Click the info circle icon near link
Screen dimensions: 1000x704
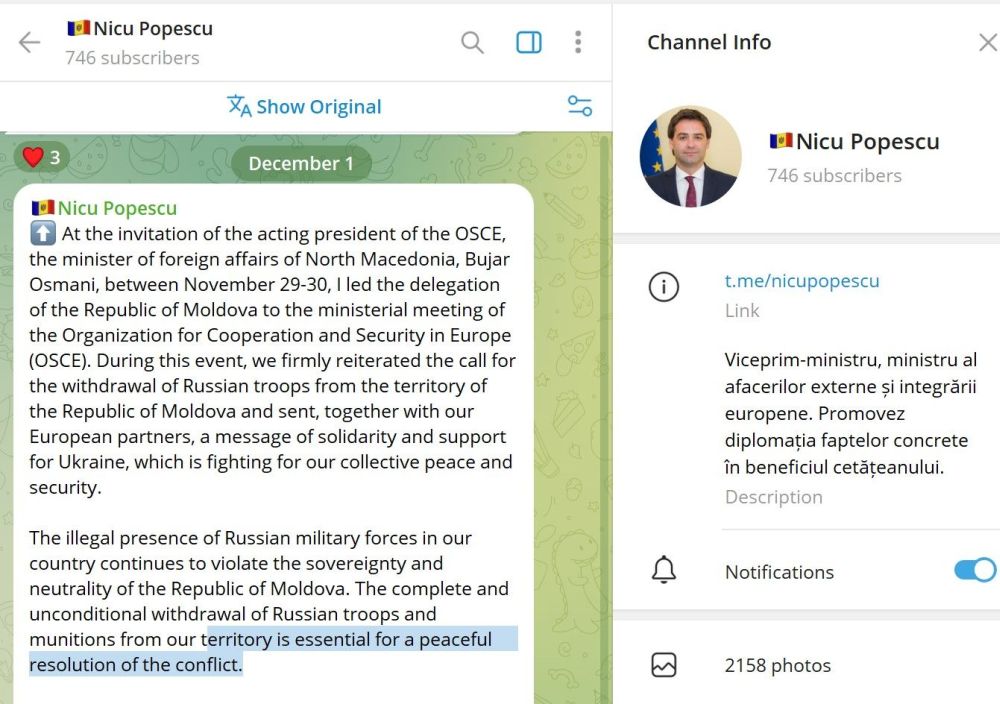point(664,287)
